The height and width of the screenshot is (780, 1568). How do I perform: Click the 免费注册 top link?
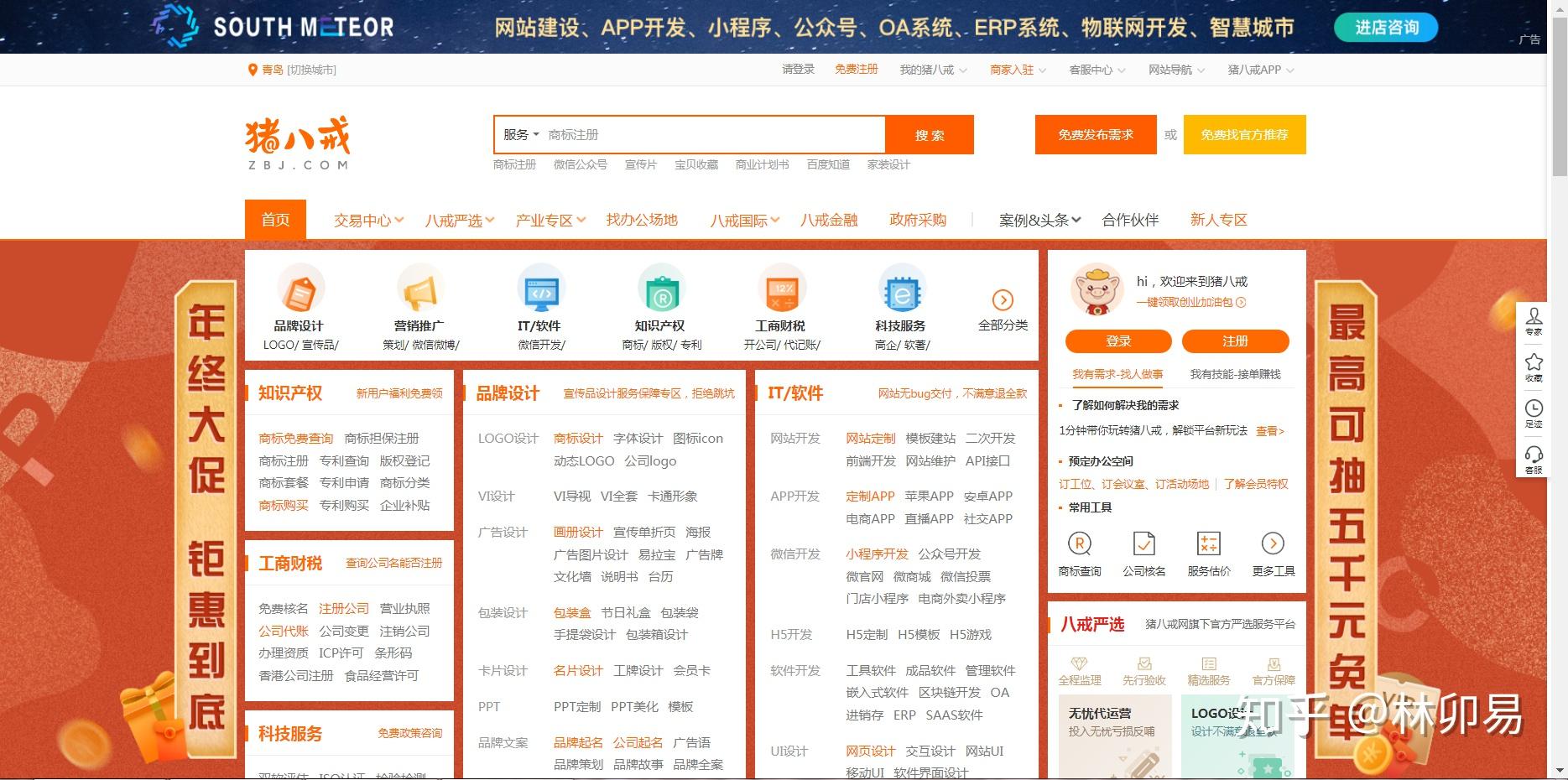click(x=856, y=70)
